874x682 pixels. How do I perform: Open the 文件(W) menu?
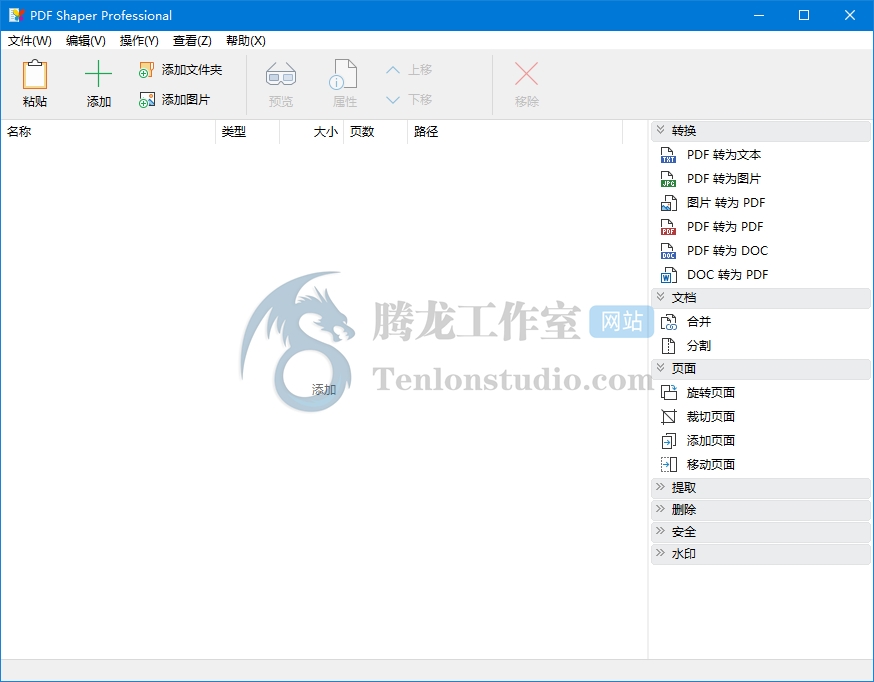tap(30, 41)
